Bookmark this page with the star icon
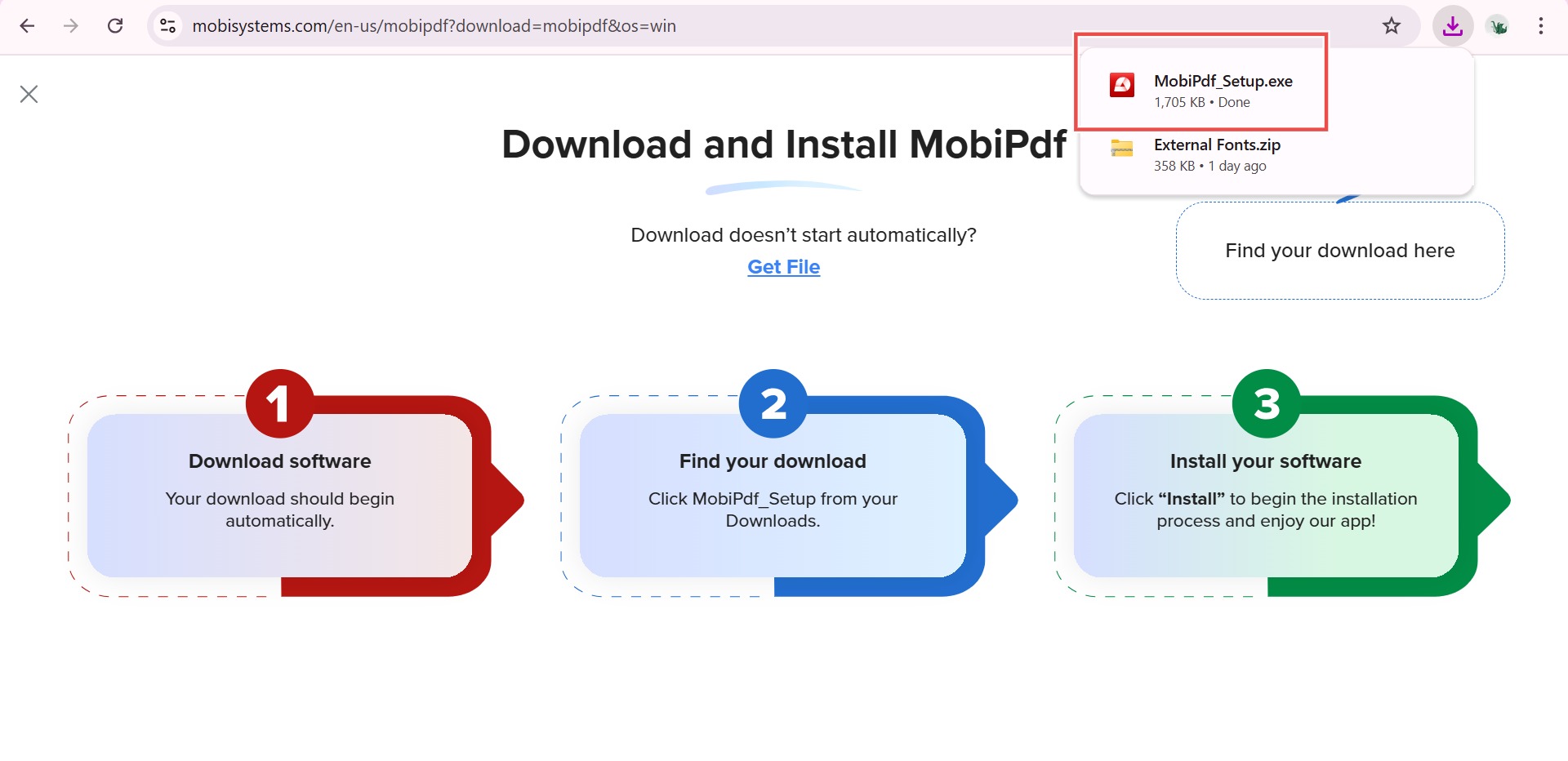The height and width of the screenshot is (761, 1568). [1392, 26]
